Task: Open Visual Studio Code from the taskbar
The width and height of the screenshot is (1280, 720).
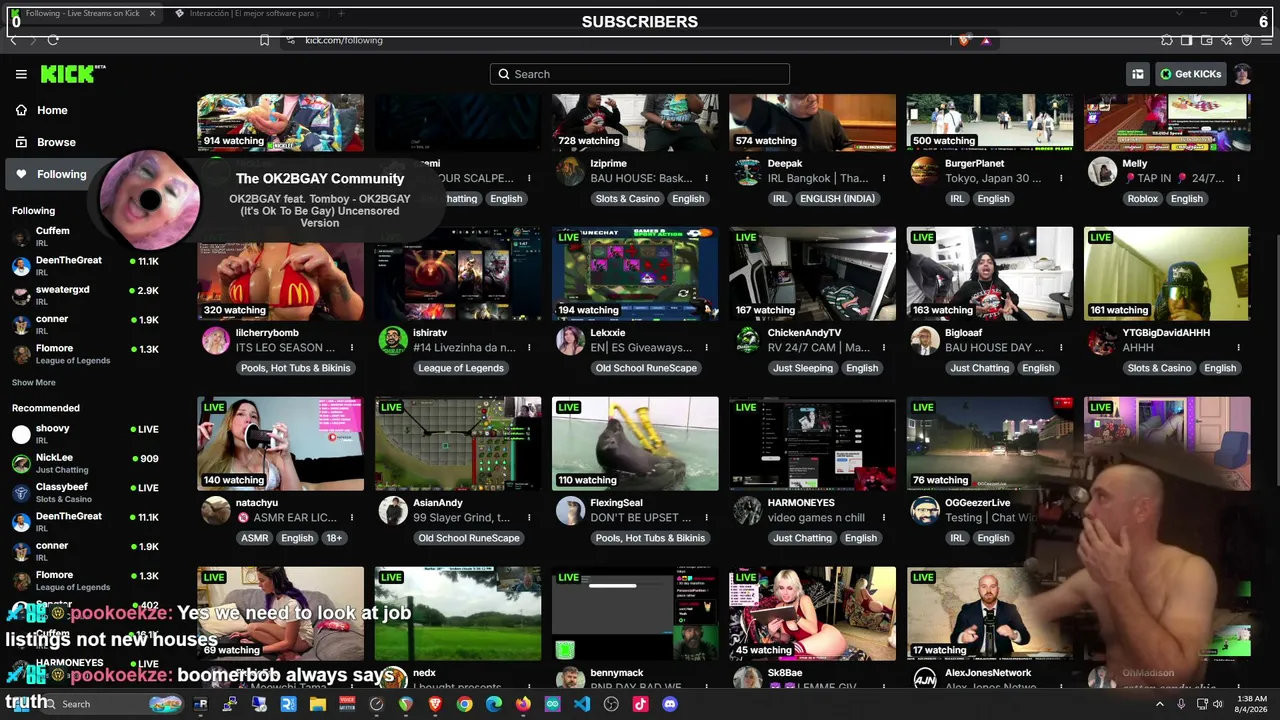Action: [582, 704]
